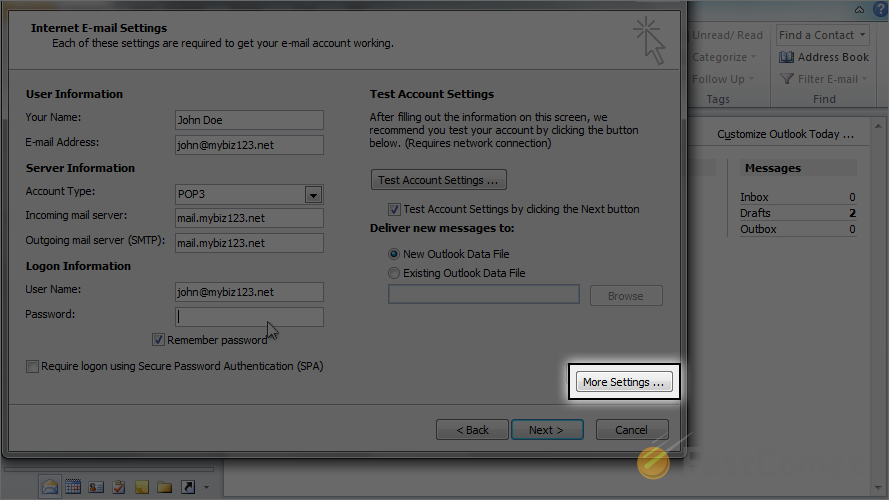The width and height of the screenshot is (889, 500).
Task: Open Calendar view in Outlook navigation bar
Action: tap(73, 486)
